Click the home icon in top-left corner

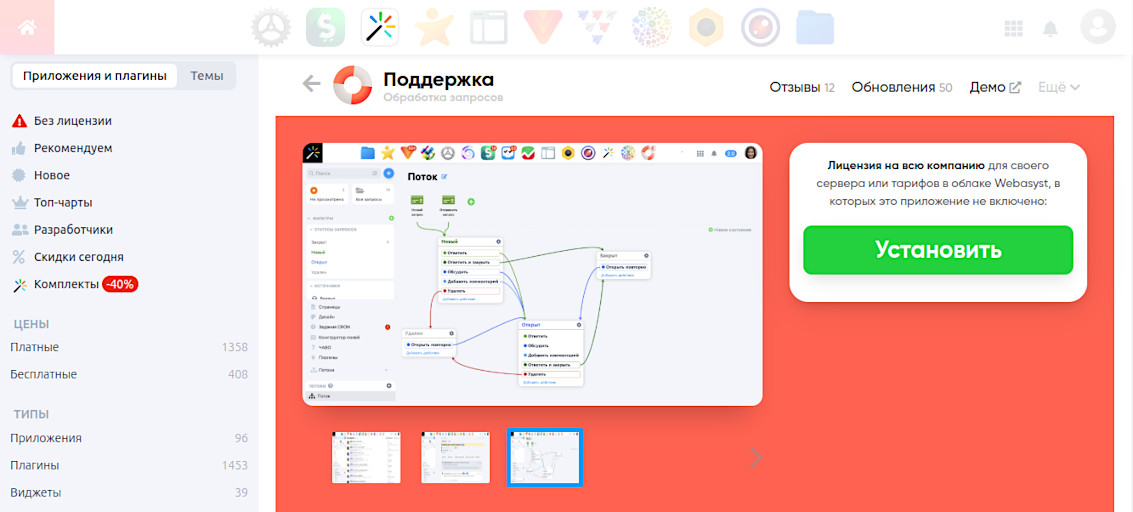pos(27,27)
